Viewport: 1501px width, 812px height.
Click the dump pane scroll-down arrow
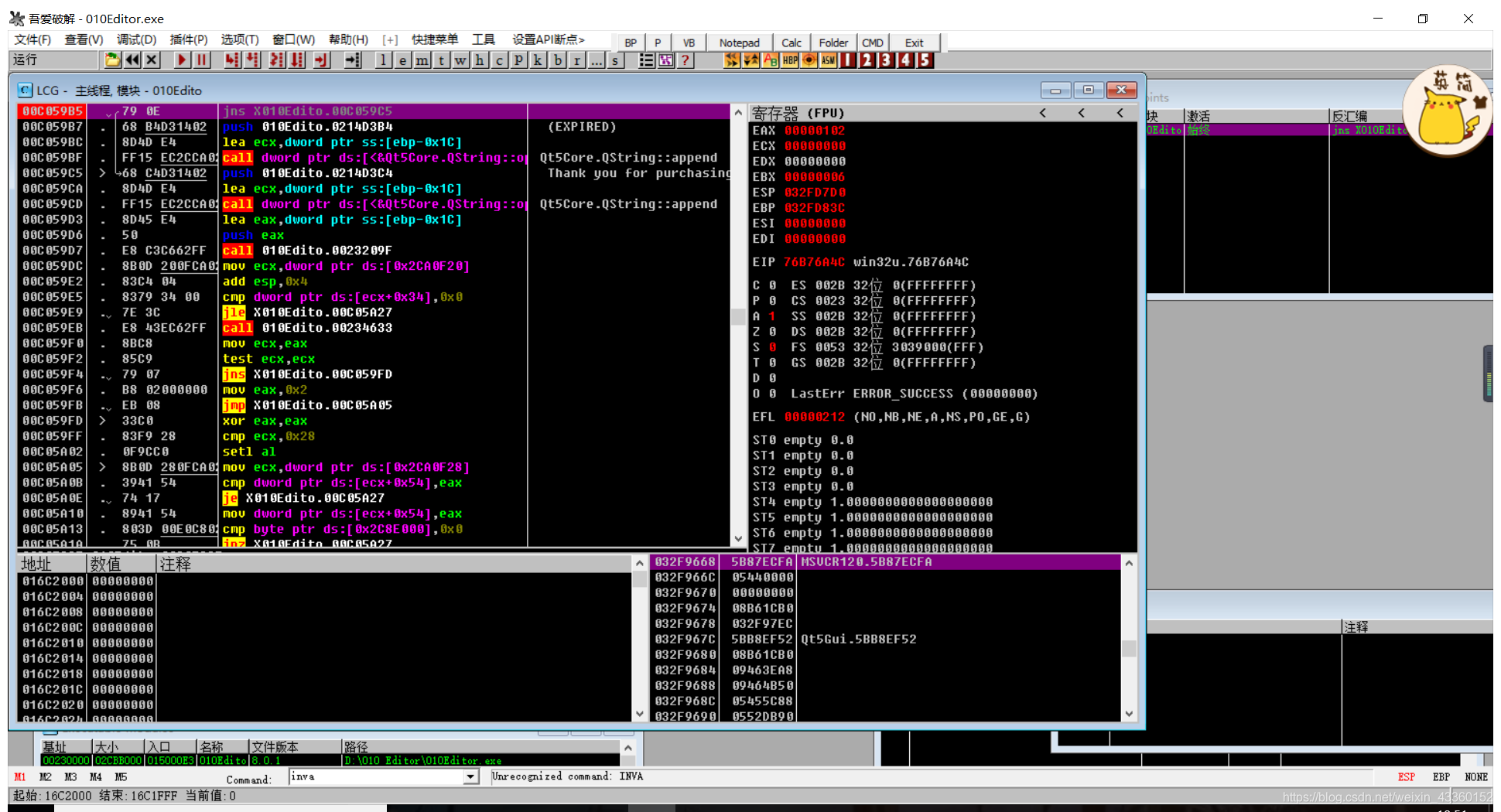tap(639, 714)
